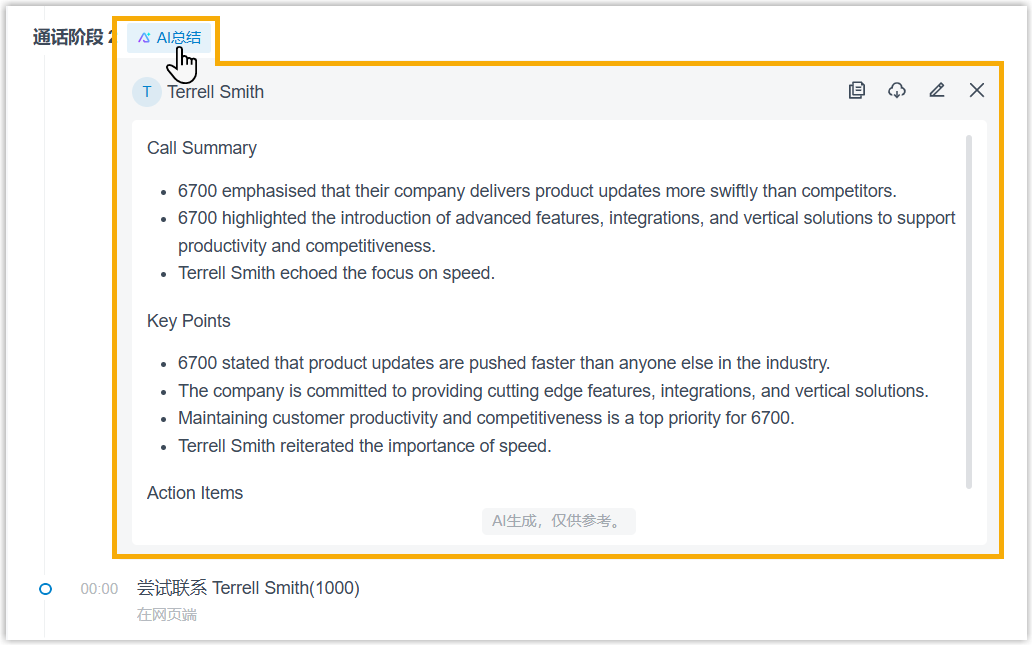Click the Key Points heading
Viewport: 1033px width, 646px height.
pos(189,321)
